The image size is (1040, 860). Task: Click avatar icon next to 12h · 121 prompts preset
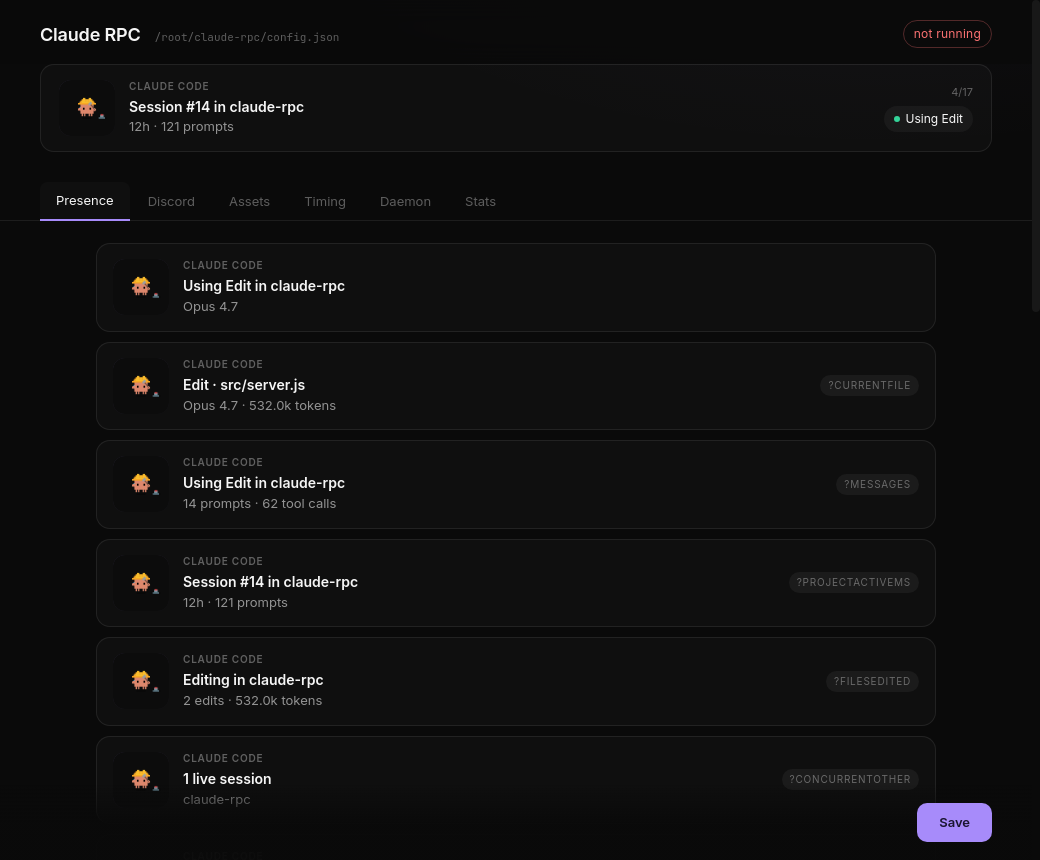(141, 583)
